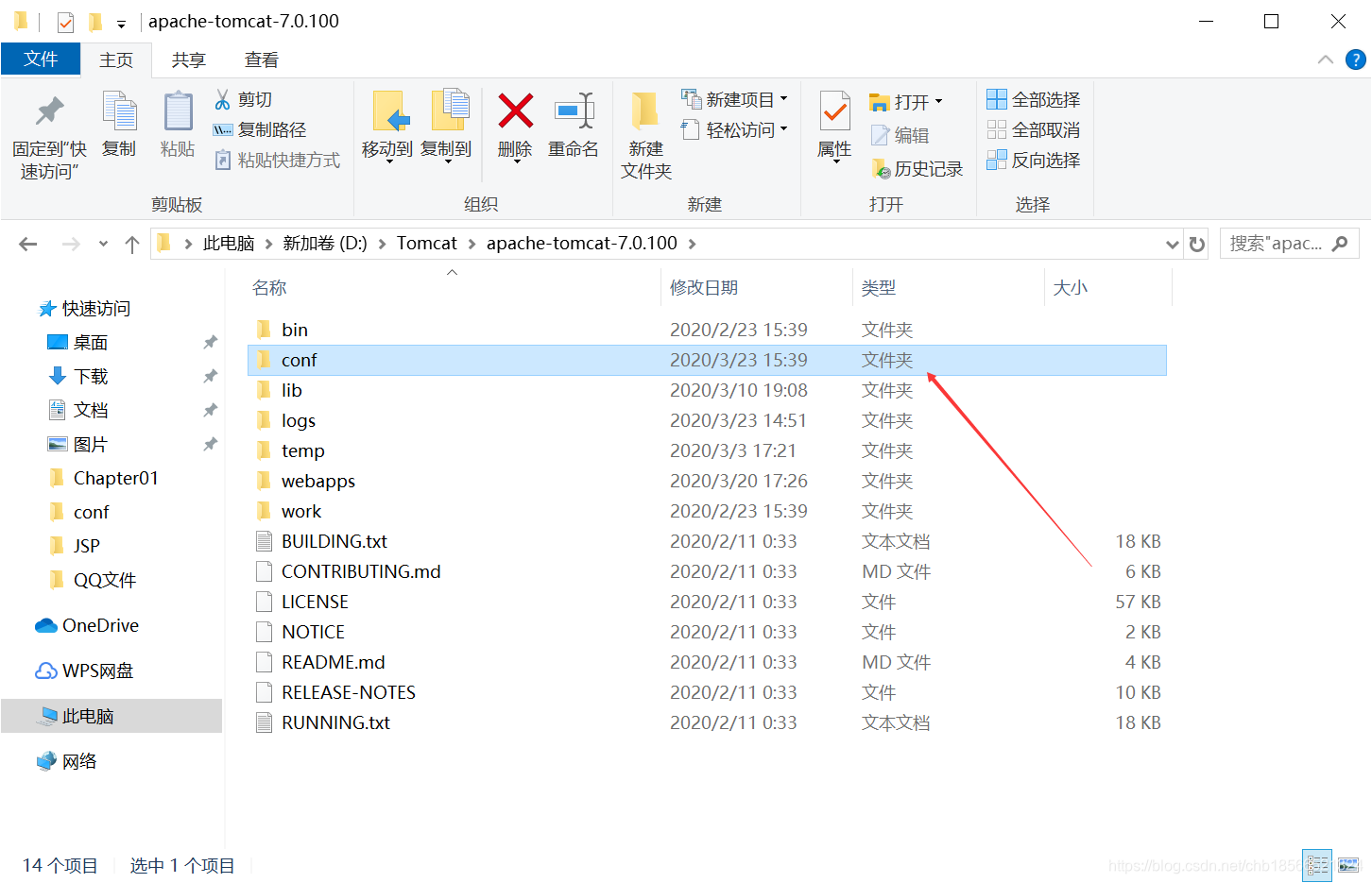Click the Tomcat breadcrumb segment
This screenshot has width=1372, height=883.
pyautogui.click(x=427, y=244)
